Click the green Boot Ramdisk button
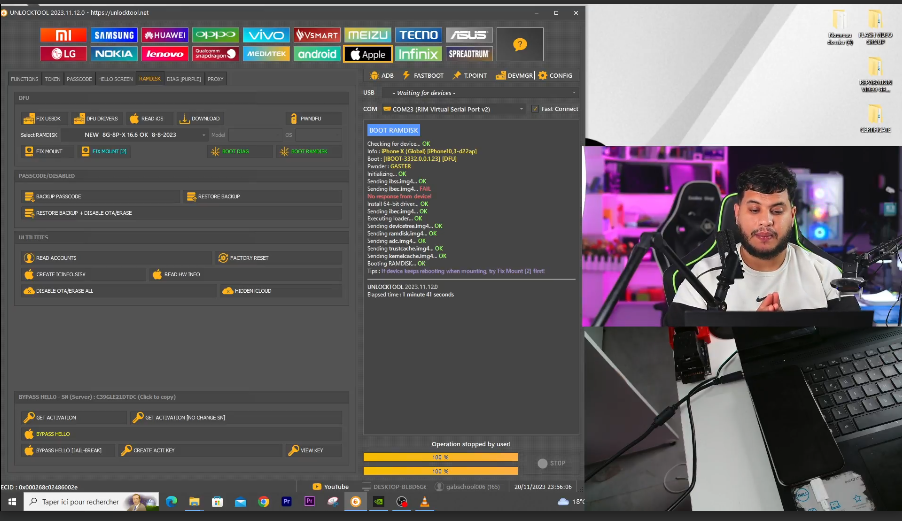The image size is (902, 521). [309, 151]
